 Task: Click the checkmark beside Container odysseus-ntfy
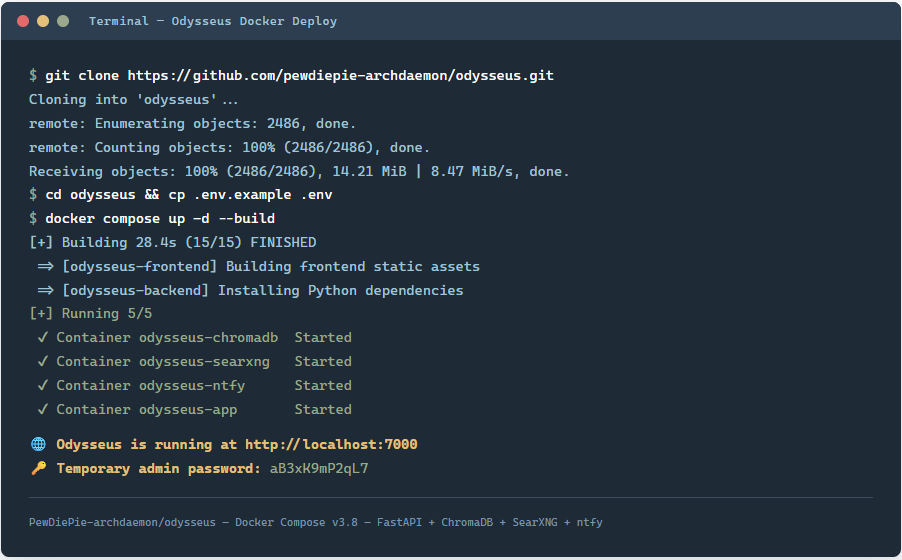43,386
